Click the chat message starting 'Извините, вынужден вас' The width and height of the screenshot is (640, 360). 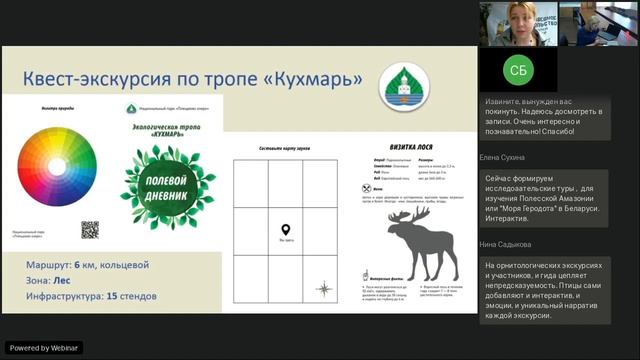point(545,117)
